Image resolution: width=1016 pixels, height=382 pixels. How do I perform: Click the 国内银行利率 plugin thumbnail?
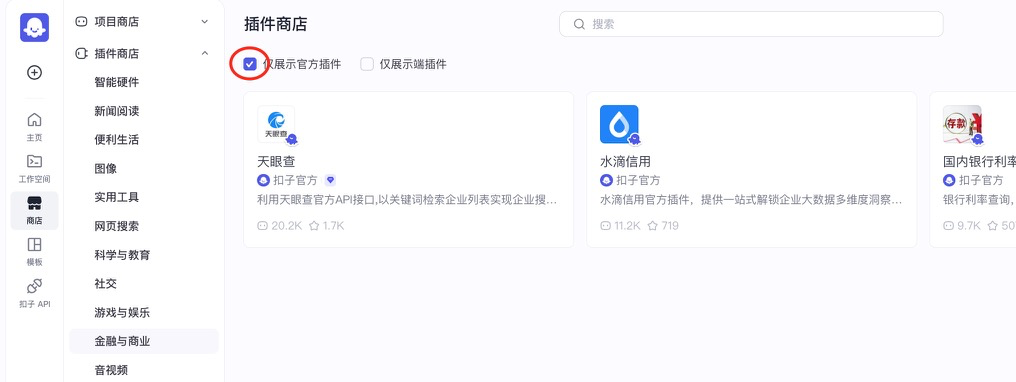point(962,124)
